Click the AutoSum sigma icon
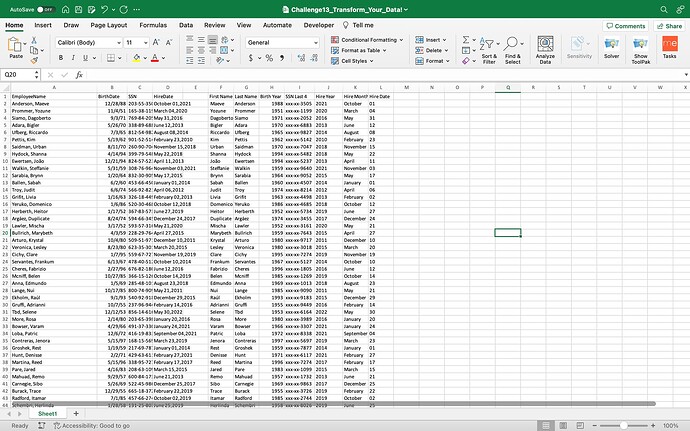This screenshot has width=690, height=431. pos(466,40)
